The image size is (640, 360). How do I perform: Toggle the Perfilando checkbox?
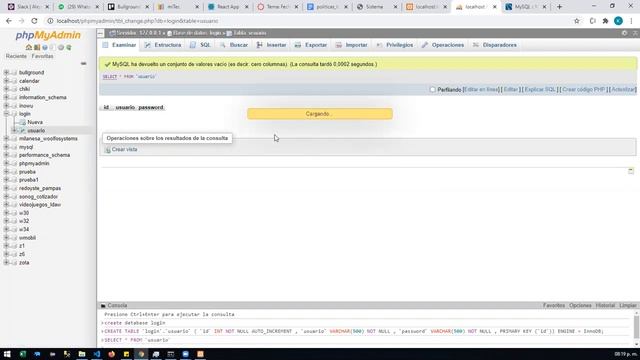432,89
